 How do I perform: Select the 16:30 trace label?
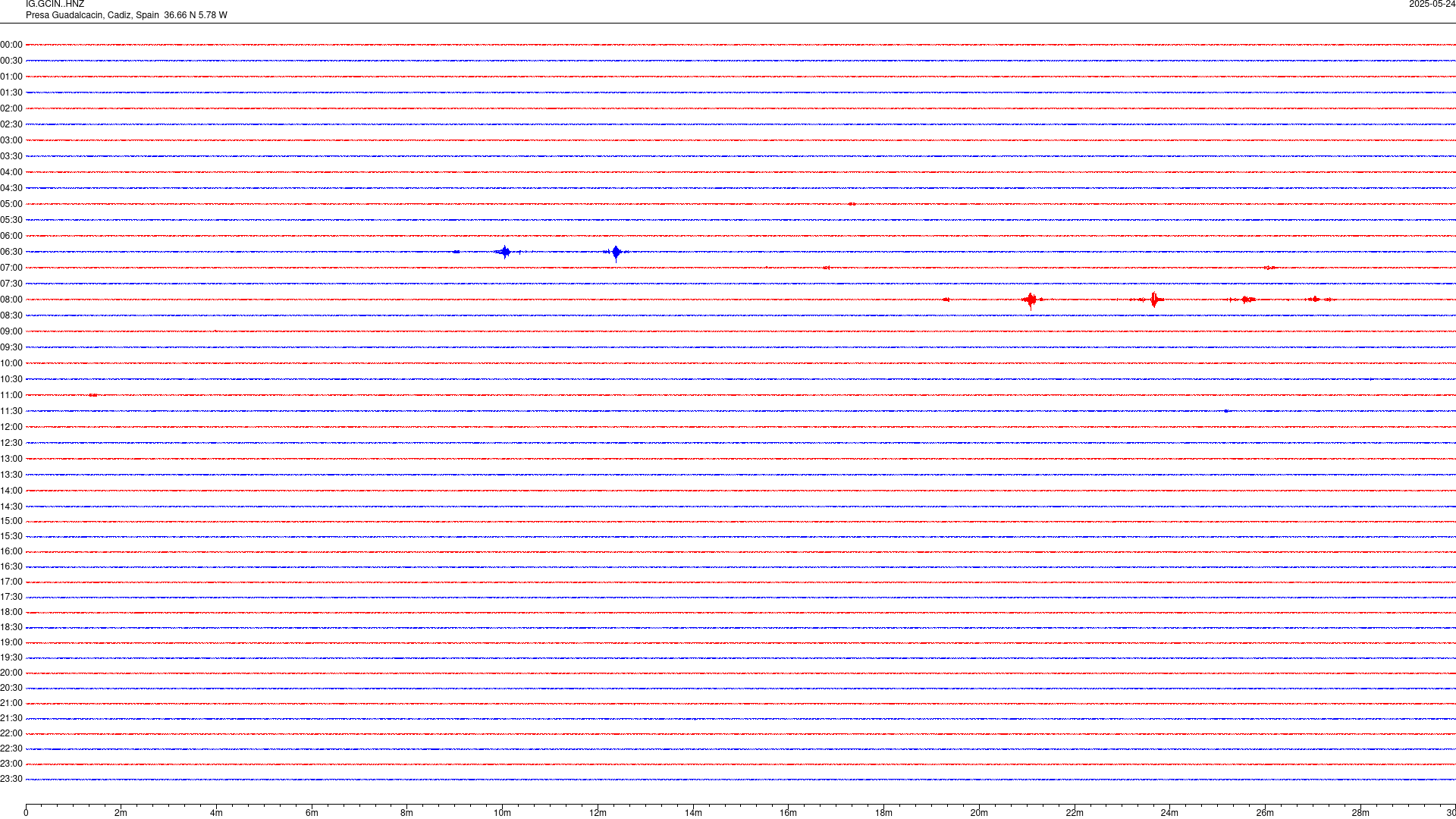[11, 566]
